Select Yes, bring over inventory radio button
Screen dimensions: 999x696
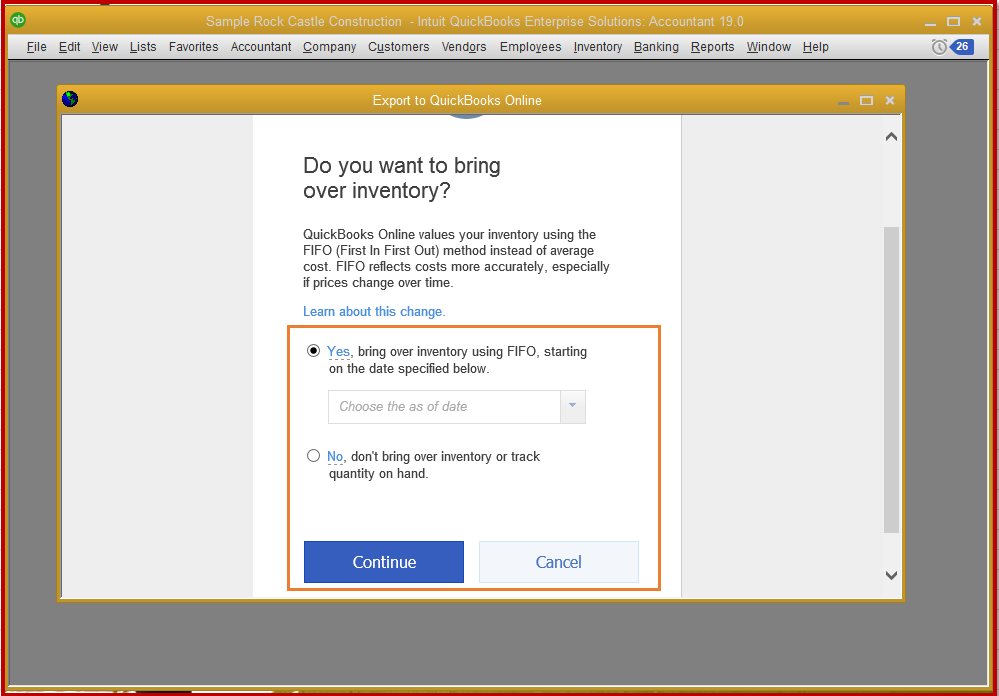(313, 351)
